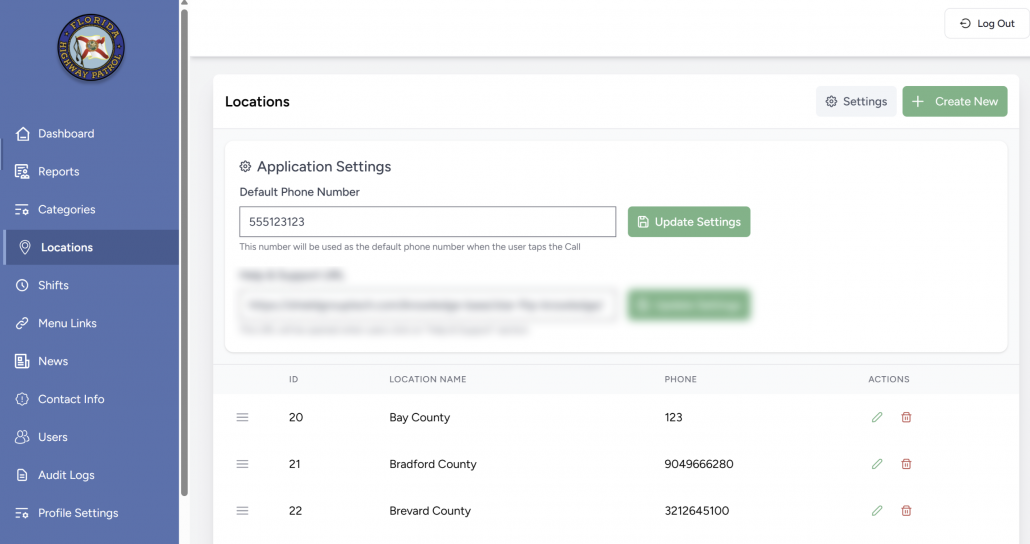1030x544 pixels.
Task: Open the Audit Logs page
Action: pyautogui.click(x=66, y=475)
